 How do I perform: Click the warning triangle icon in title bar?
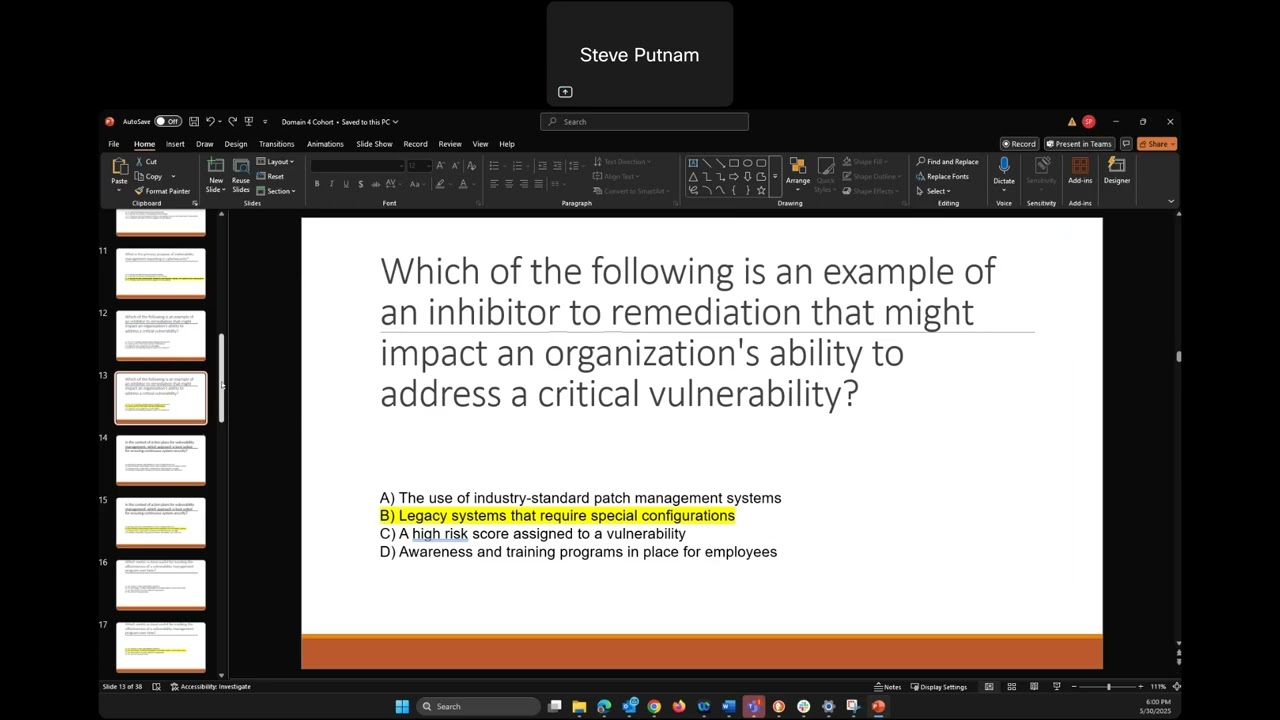1072,122
